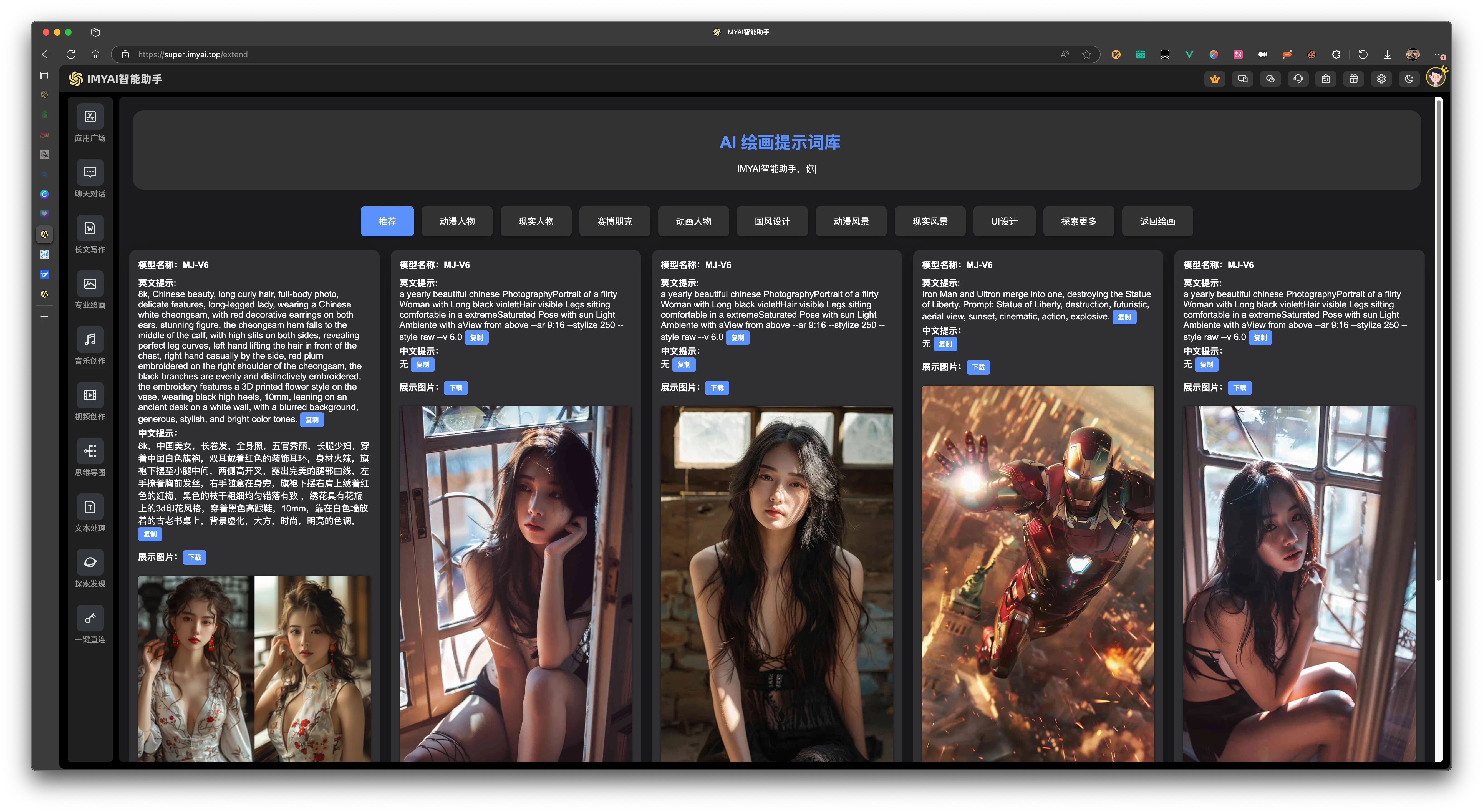
Task: Add new sidebar item with plus icon
Action: [44, 317]
